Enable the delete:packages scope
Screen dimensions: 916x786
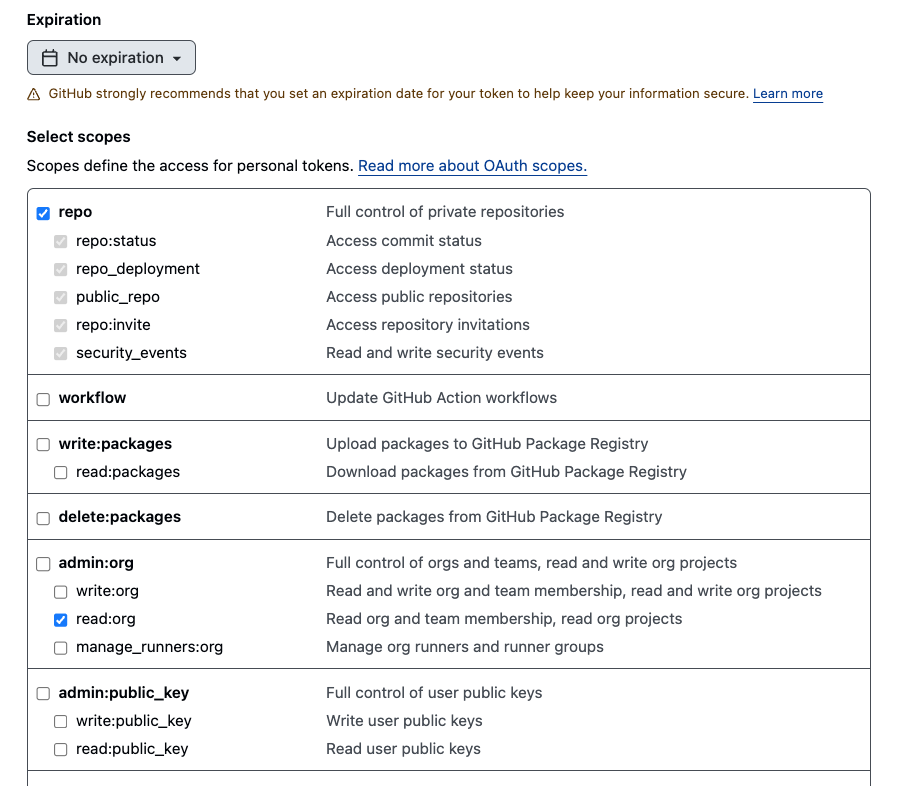coord(43,518)
